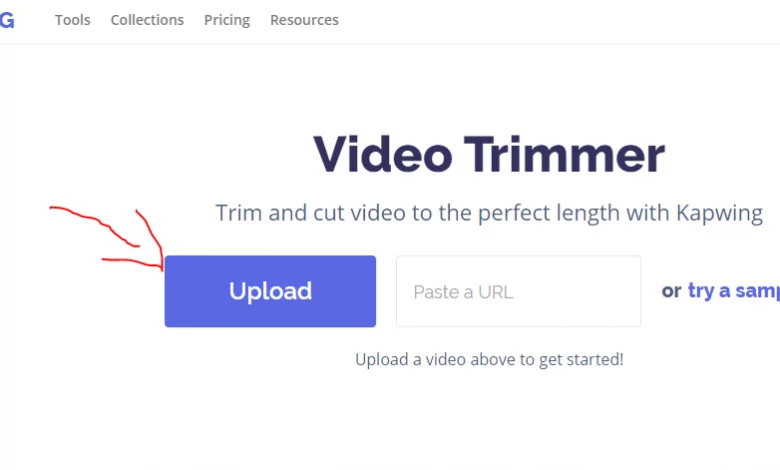Click the word Kapwing in the subtitle

(x=719, y=213)
